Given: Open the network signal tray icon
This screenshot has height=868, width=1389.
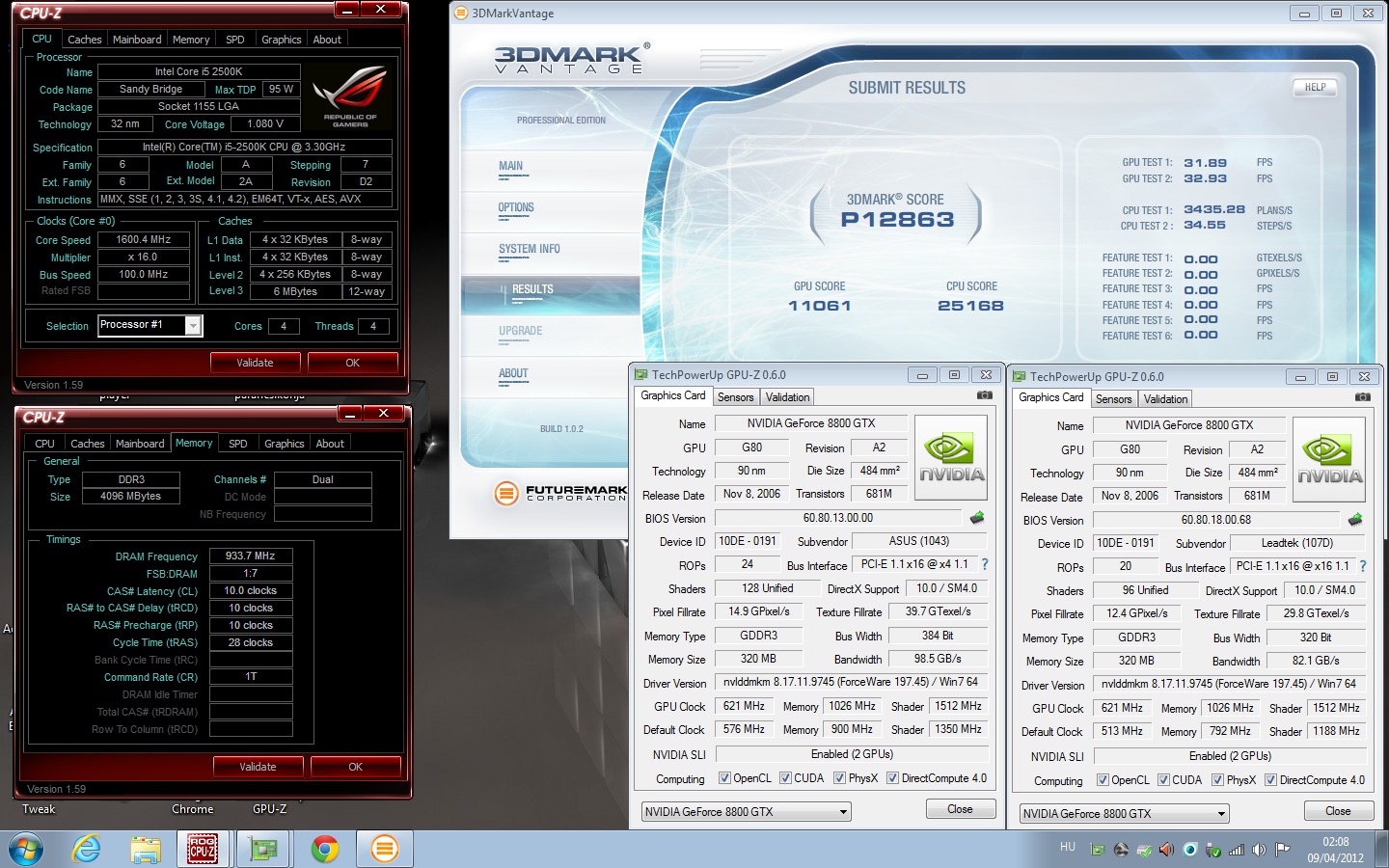Looking at the screenshot, I should tap(1237, 850).
